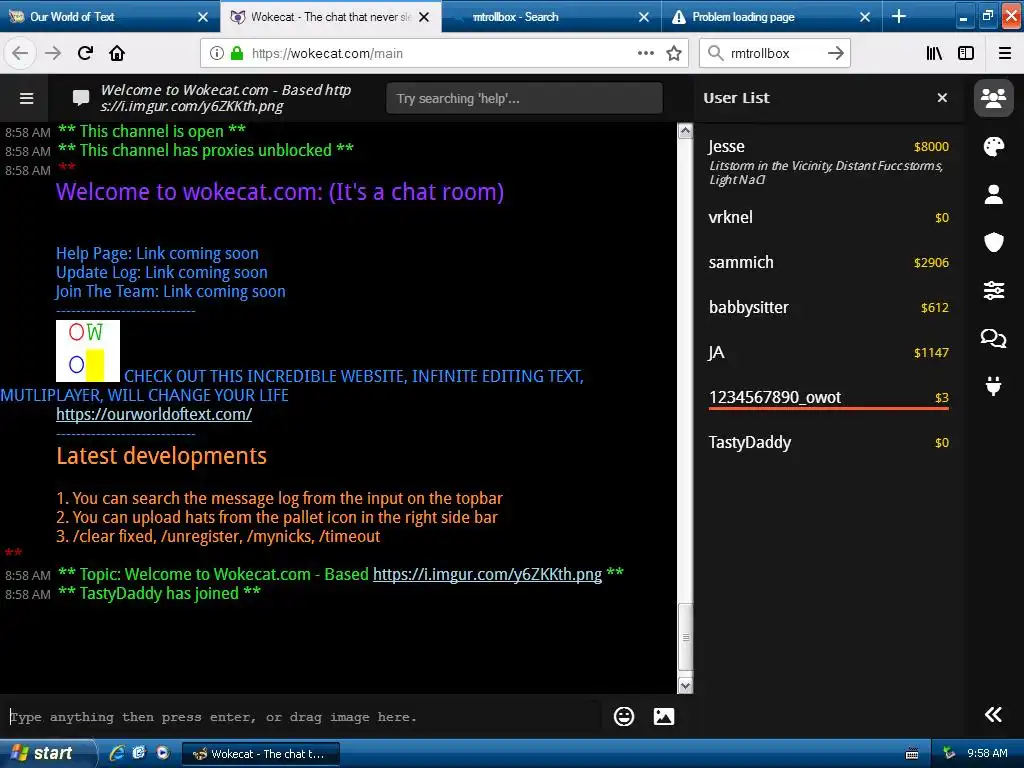Click the Wokecat taskbar button
This screenshot has width=1024, height=768.
[x=261, y=754]
